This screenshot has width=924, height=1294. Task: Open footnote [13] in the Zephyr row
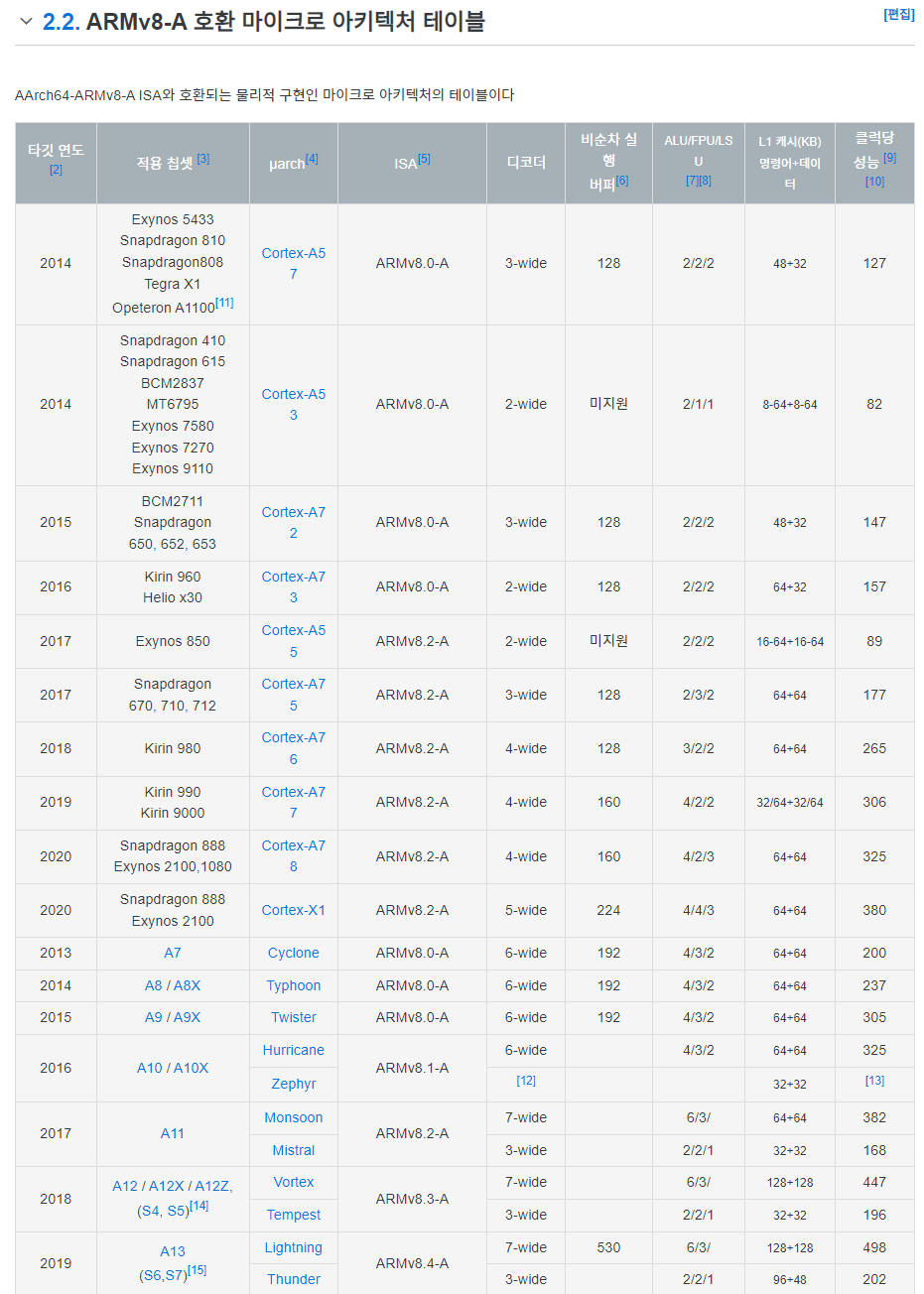(x=874, y=1081)
